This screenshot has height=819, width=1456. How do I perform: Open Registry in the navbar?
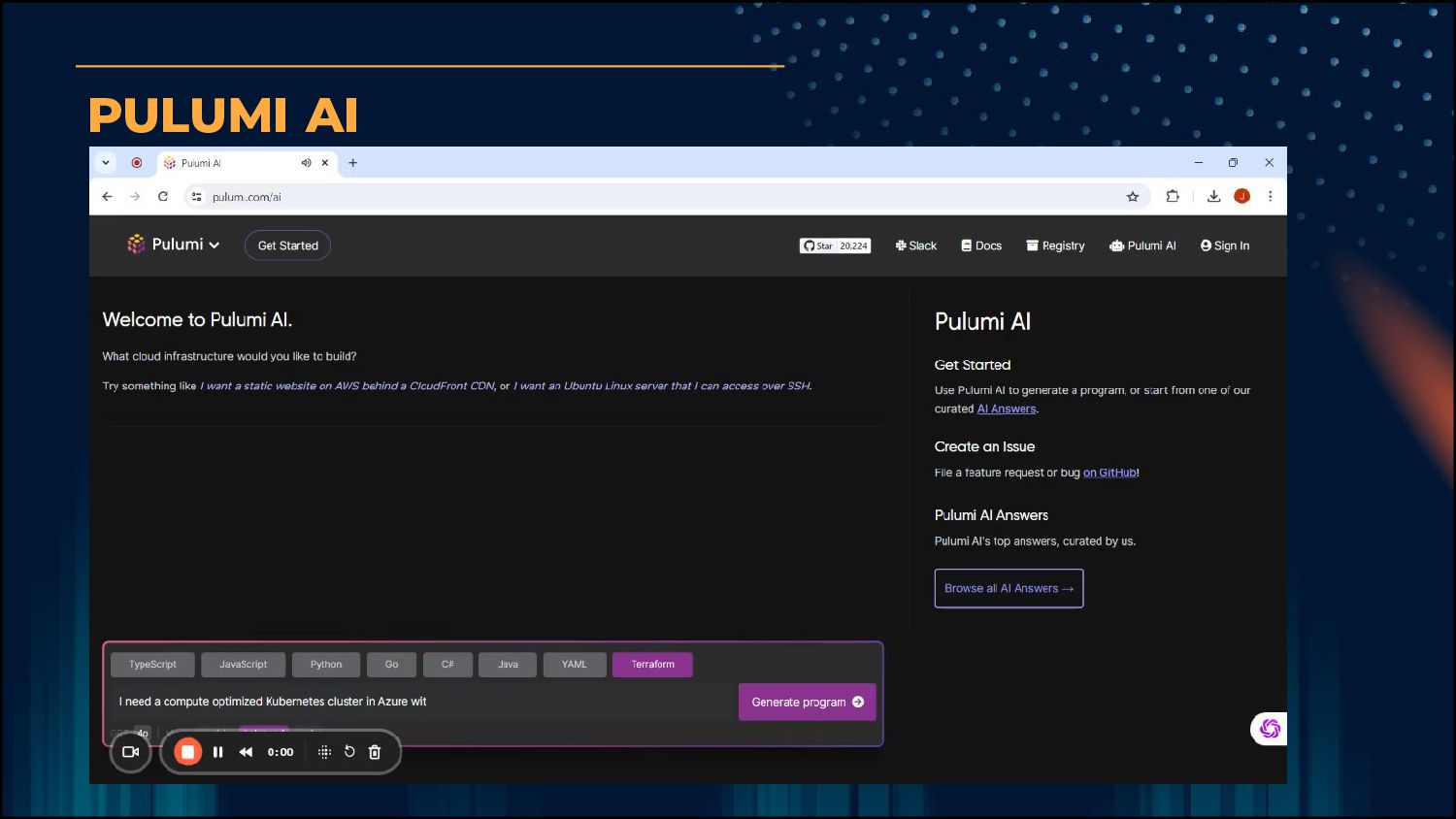click(1055, 246)
